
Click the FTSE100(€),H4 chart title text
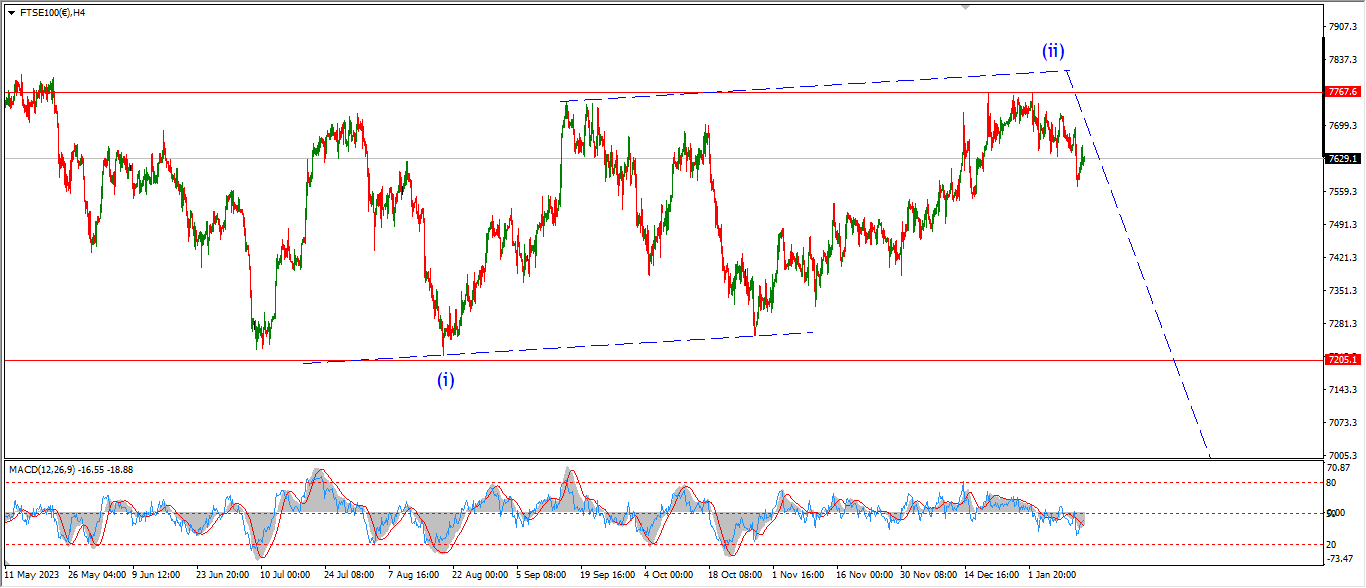click(x=53, y=12)
